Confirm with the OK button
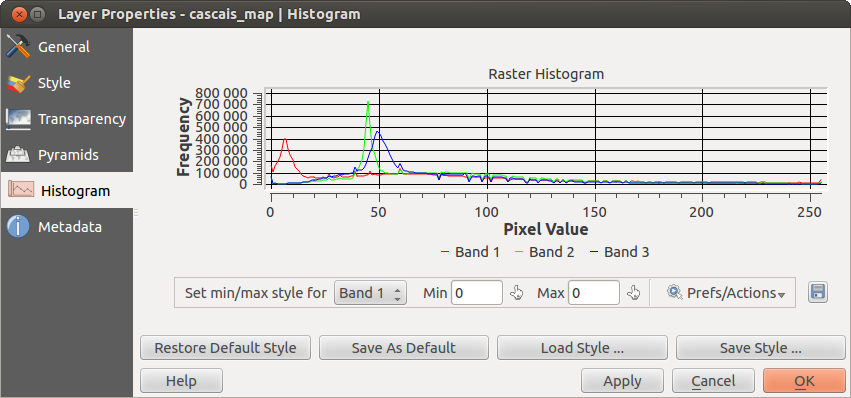 804,381
